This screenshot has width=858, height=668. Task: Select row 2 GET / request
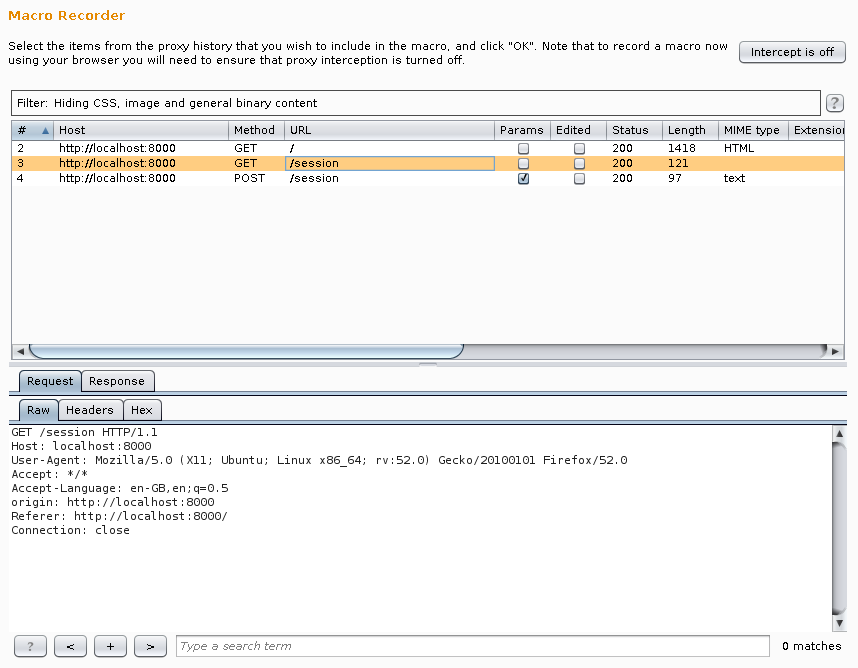(428, 148)
